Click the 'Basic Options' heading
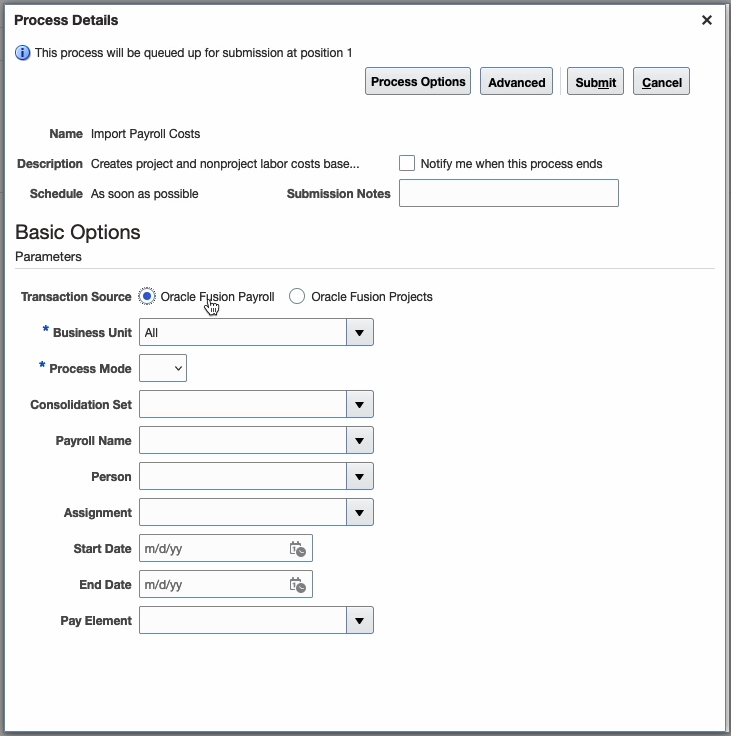Image resolution: width=731 pixels, height=736 pixels. (78, 232)
